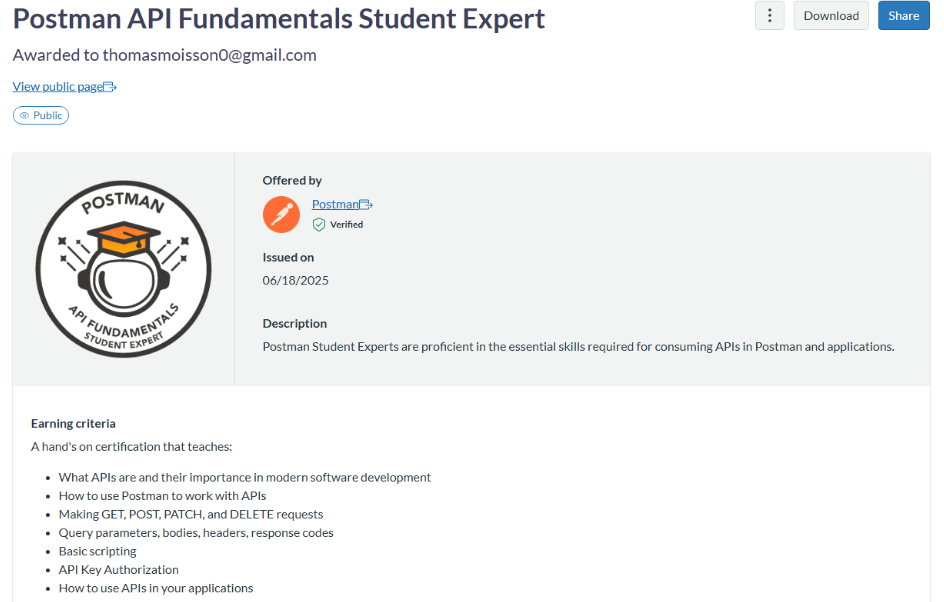This screenshot has width=944, height=602.
Task: Click the Earning criteria heading
Action: click(x=73, y=423)
